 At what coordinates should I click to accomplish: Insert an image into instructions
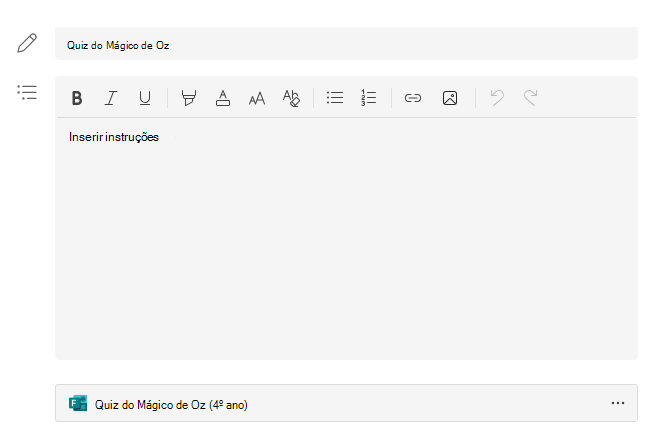click(450, 98)
